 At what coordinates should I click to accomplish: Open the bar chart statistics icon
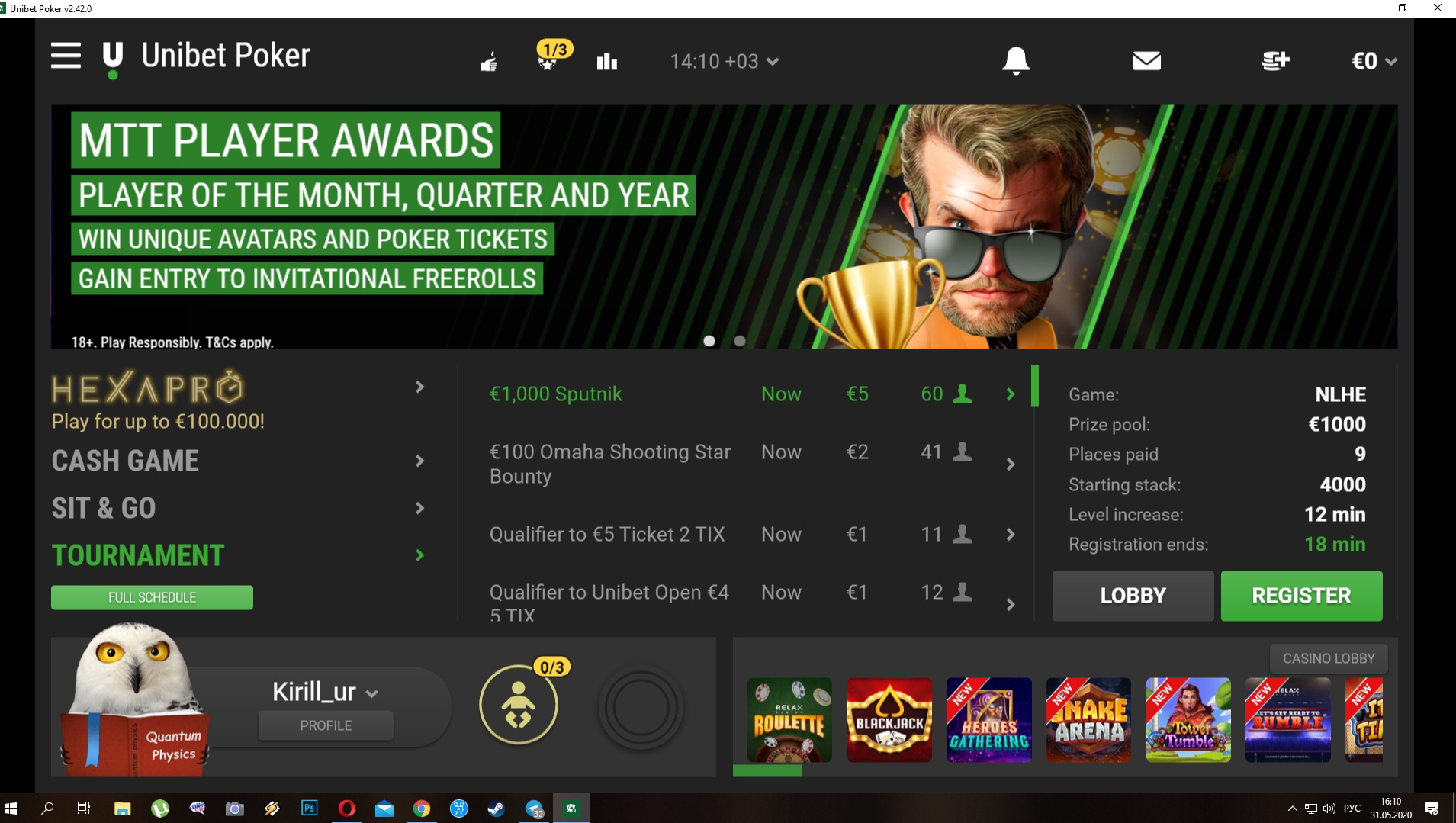coord(607,62)
